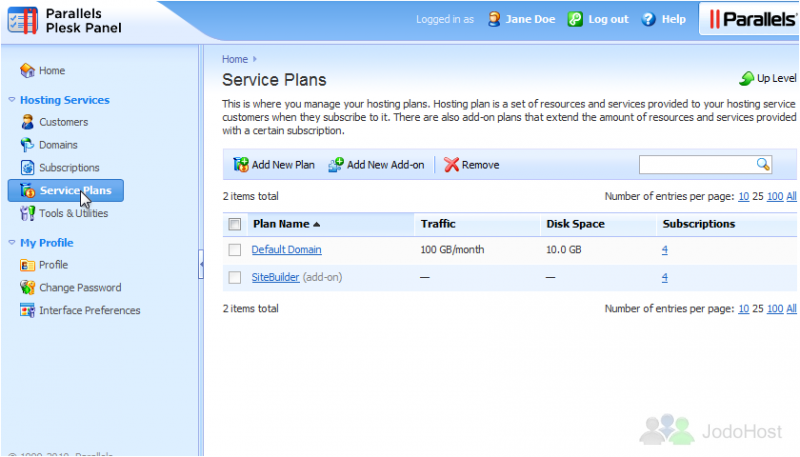Show All entries per page (bottom)
800x457 pixels.
click(x=791, y=309)
